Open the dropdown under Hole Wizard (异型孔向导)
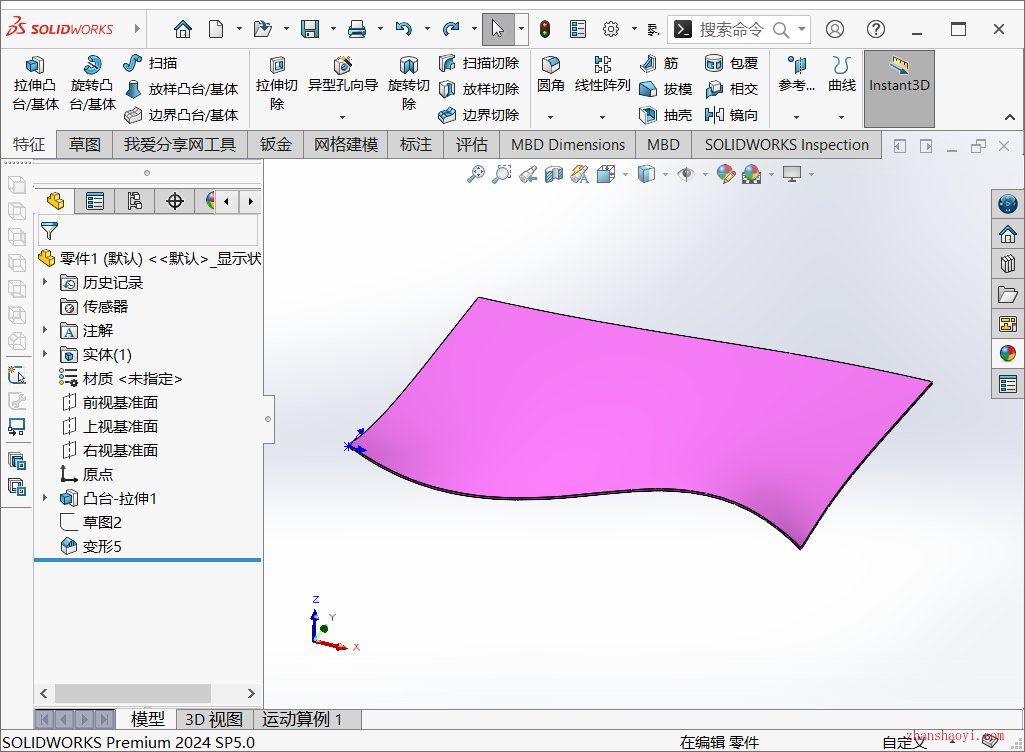Image resolution: width=1025 pixels, height=752 pixels. point(343,117)
